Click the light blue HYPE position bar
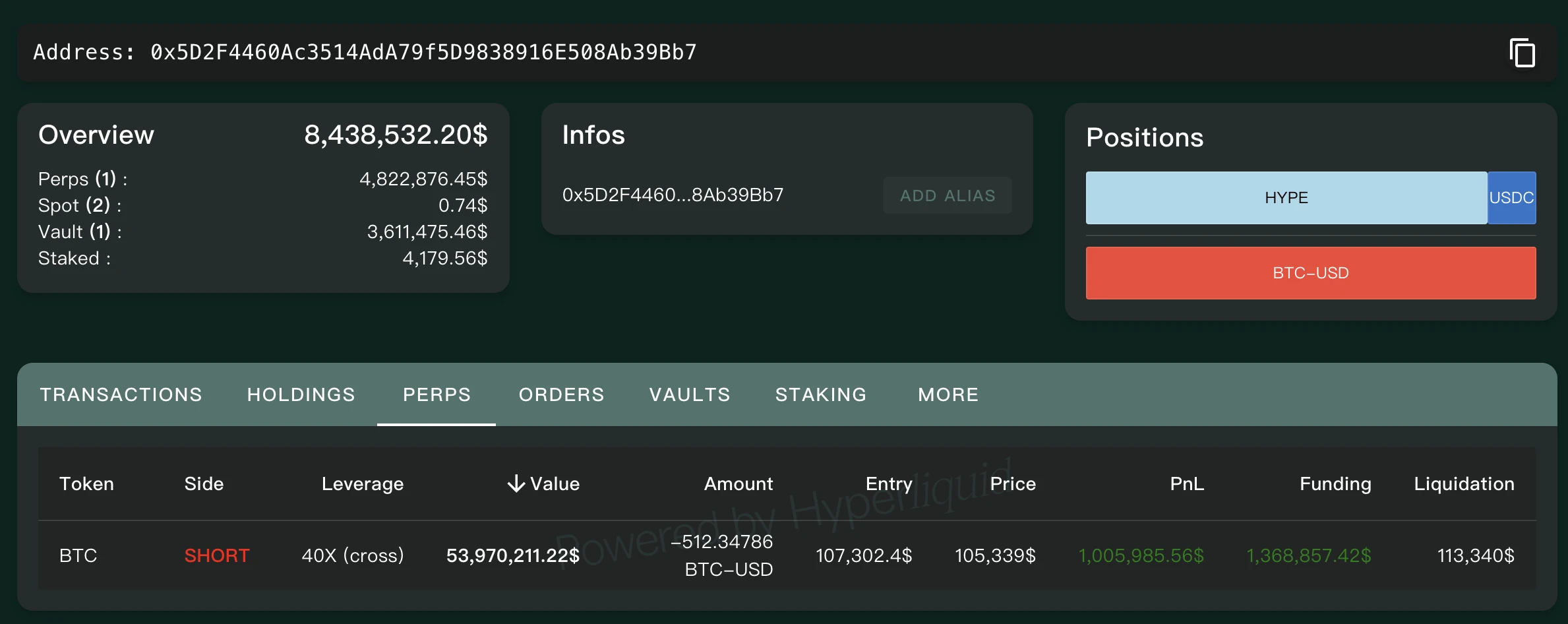This screenshot has height=624, width=1568. coord(1286,198)
